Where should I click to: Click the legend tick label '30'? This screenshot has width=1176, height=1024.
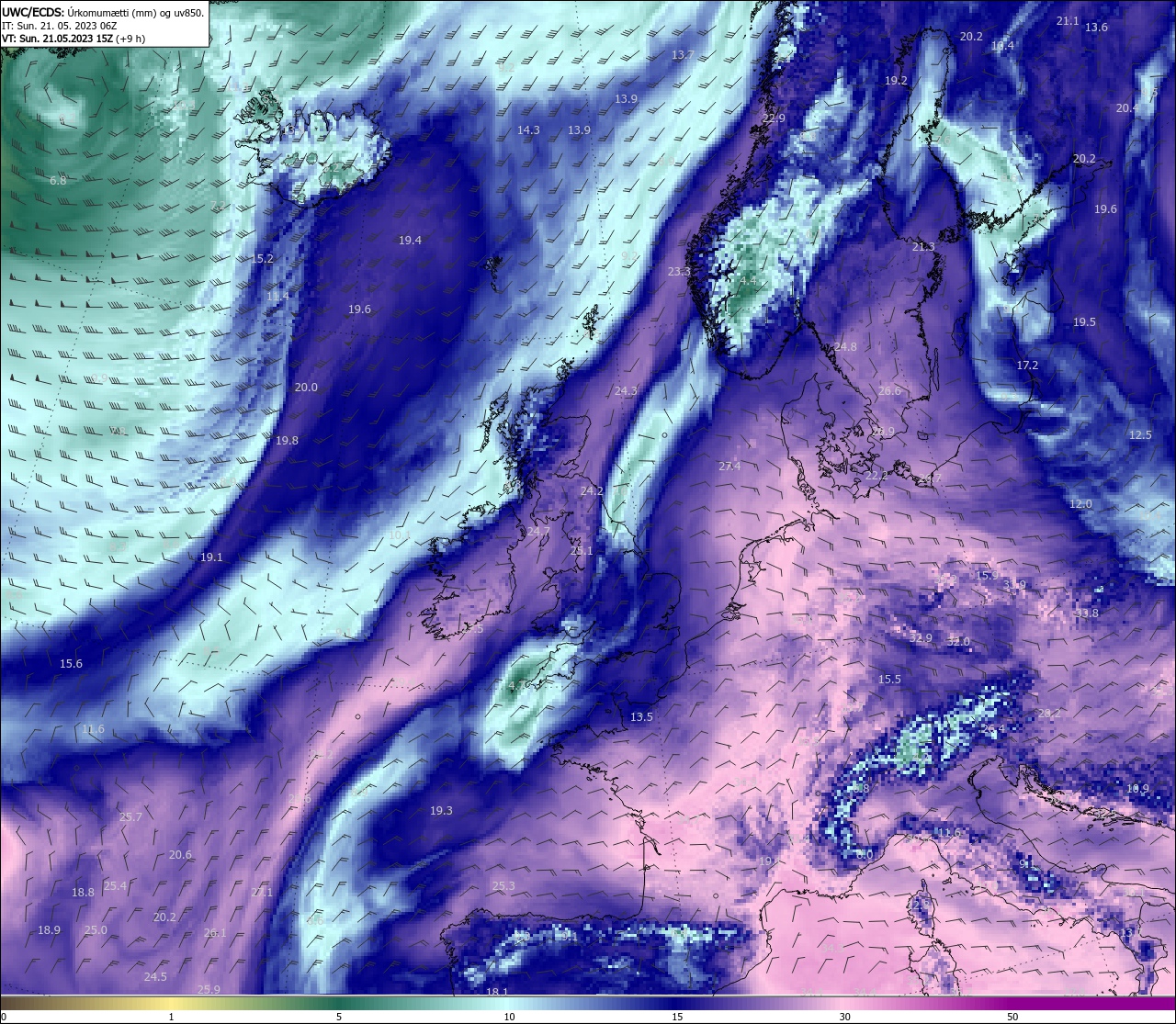point(844,1017)
